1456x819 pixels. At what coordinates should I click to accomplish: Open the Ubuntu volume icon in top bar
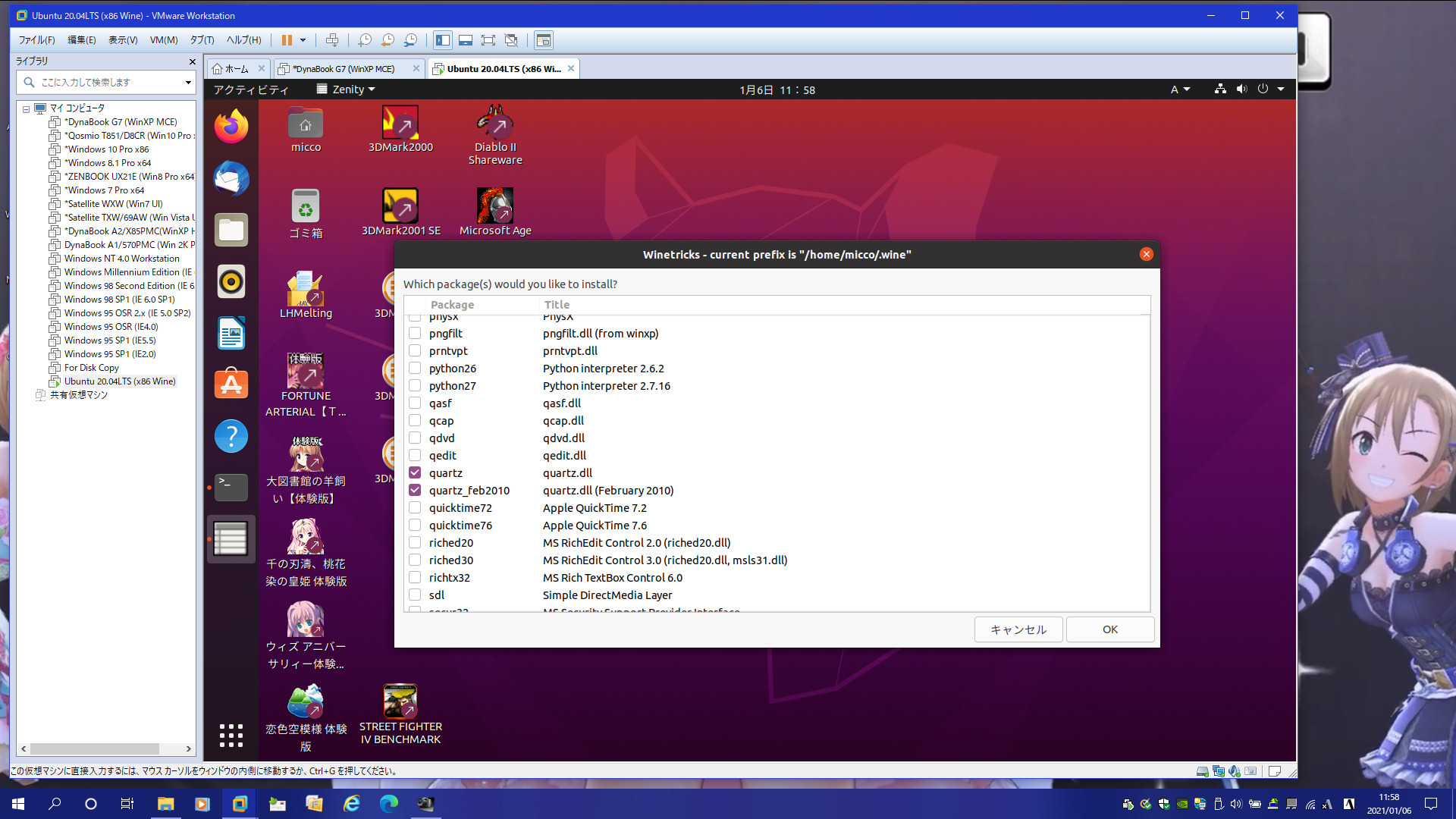point(1241,89)
